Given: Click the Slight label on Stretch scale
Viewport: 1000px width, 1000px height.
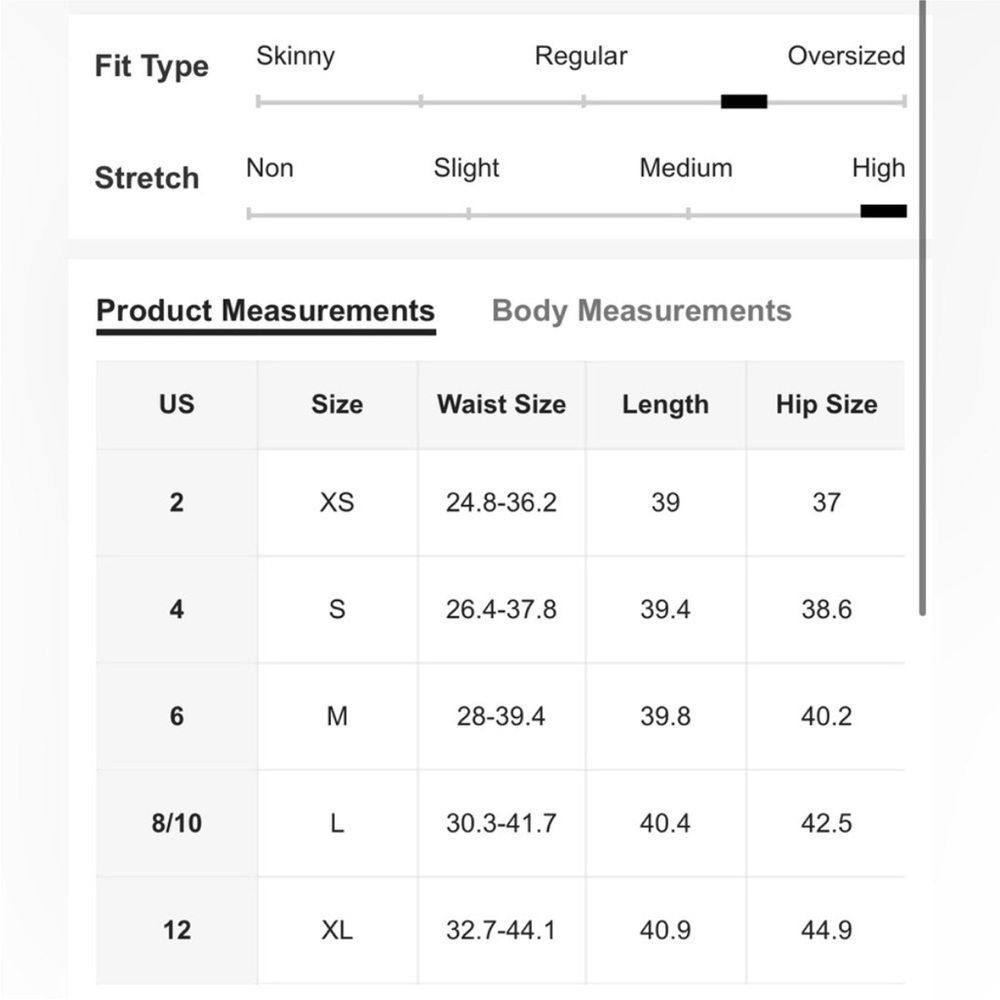Looking at the screenshot, I should (x=466, y=169).
